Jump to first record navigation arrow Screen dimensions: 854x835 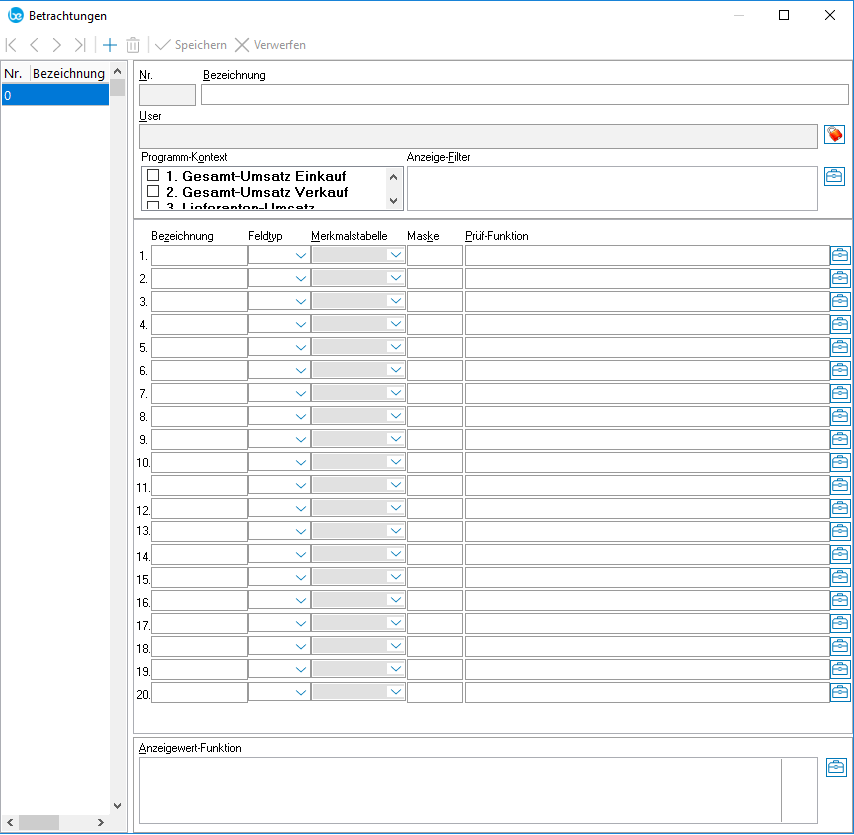pos(12,45)
